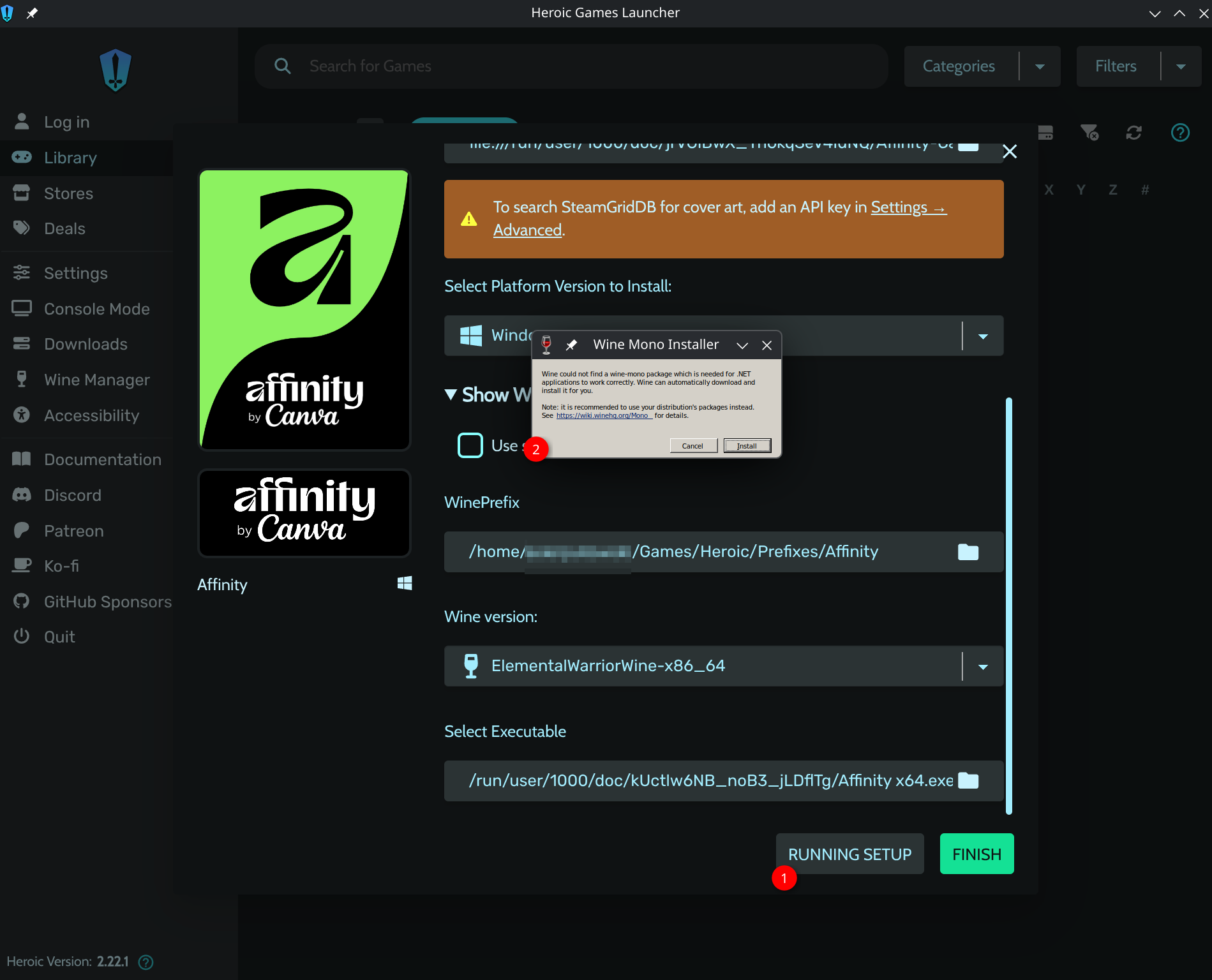Click the GitHub Sponsors icon
Image resolution: width=1212 pixels, height=980 pixels.
[x=22, y=602]
